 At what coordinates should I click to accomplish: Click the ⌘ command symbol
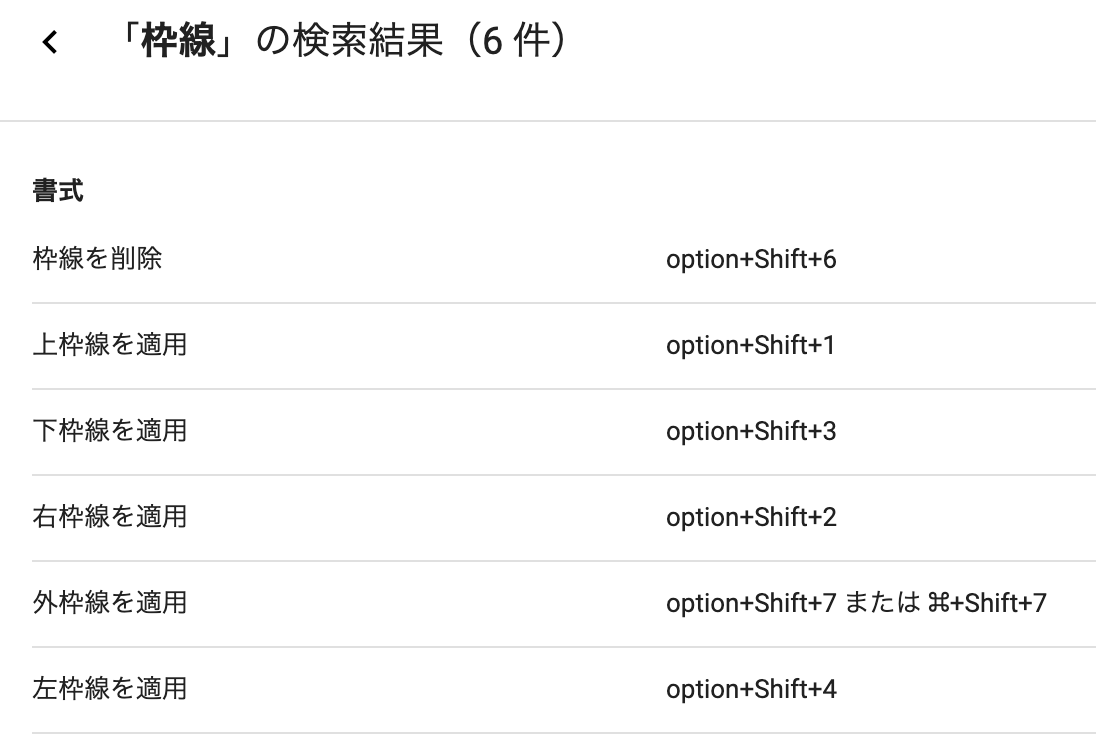point(938,603)
